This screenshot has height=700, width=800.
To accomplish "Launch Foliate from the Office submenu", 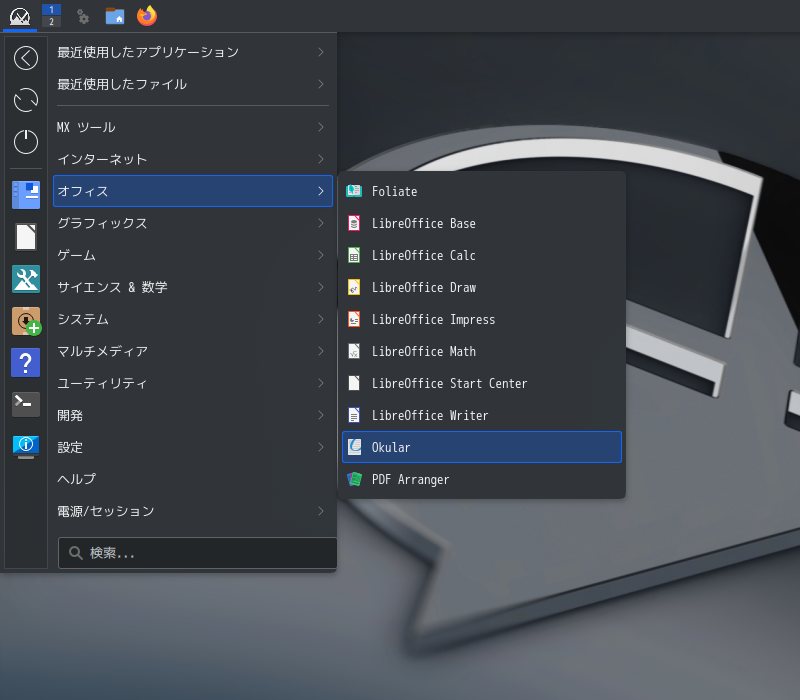I will point(482,191).
